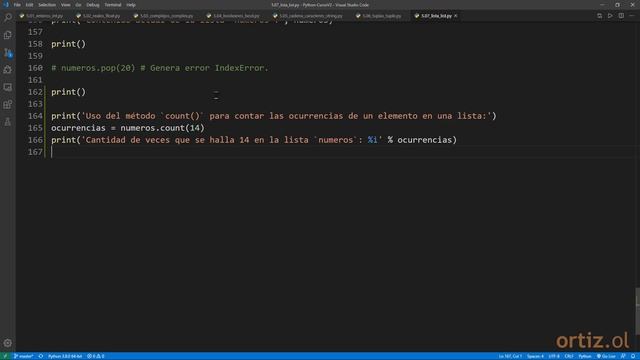Viewport: 640px width, 360px height.
Task: Click the 'Uso del método count()' line
Action: (273, 116)
